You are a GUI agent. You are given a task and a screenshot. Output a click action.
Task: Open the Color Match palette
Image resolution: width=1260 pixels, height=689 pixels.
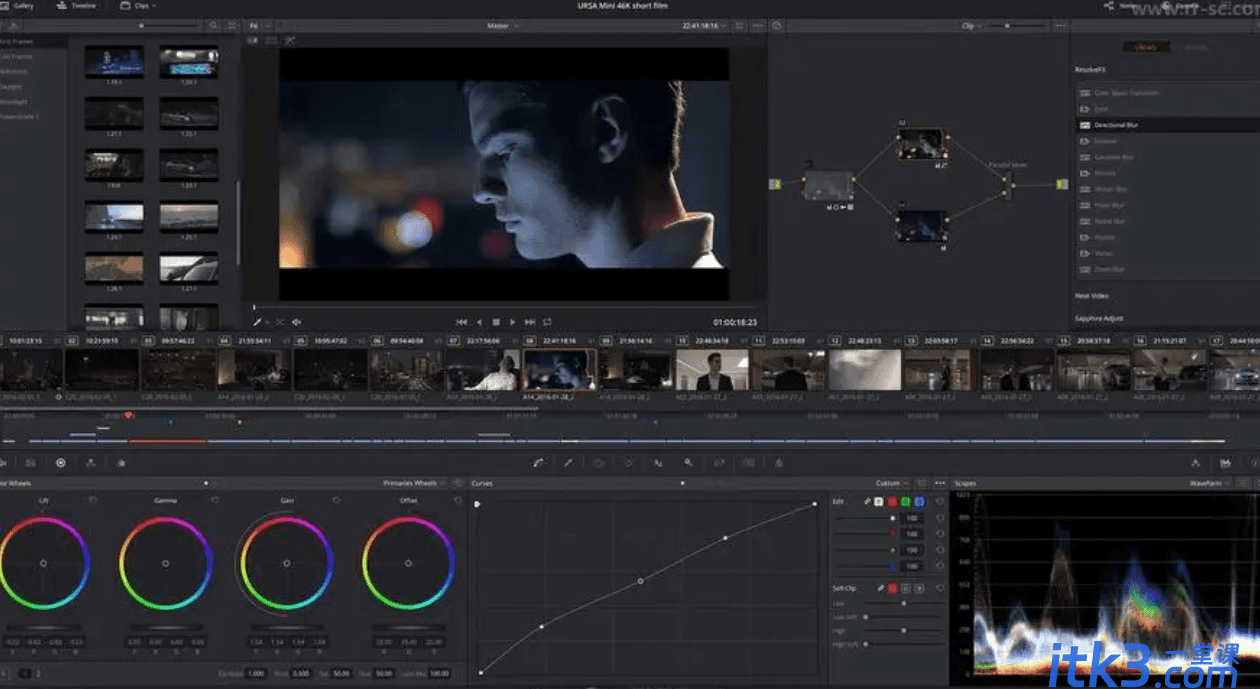pyautogui.click(x=30, y=463)
